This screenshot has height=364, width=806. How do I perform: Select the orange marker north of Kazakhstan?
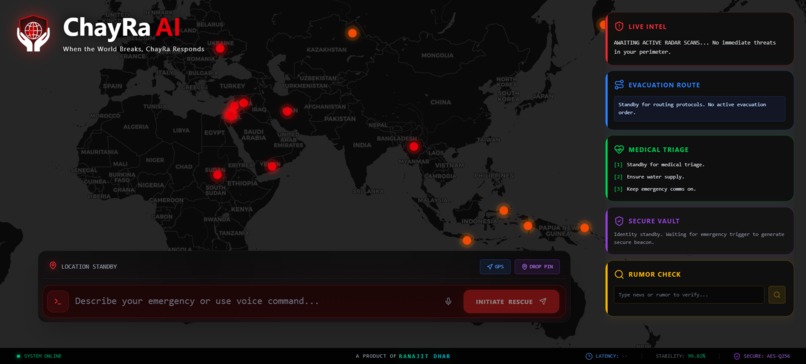(x=352, y=33)
